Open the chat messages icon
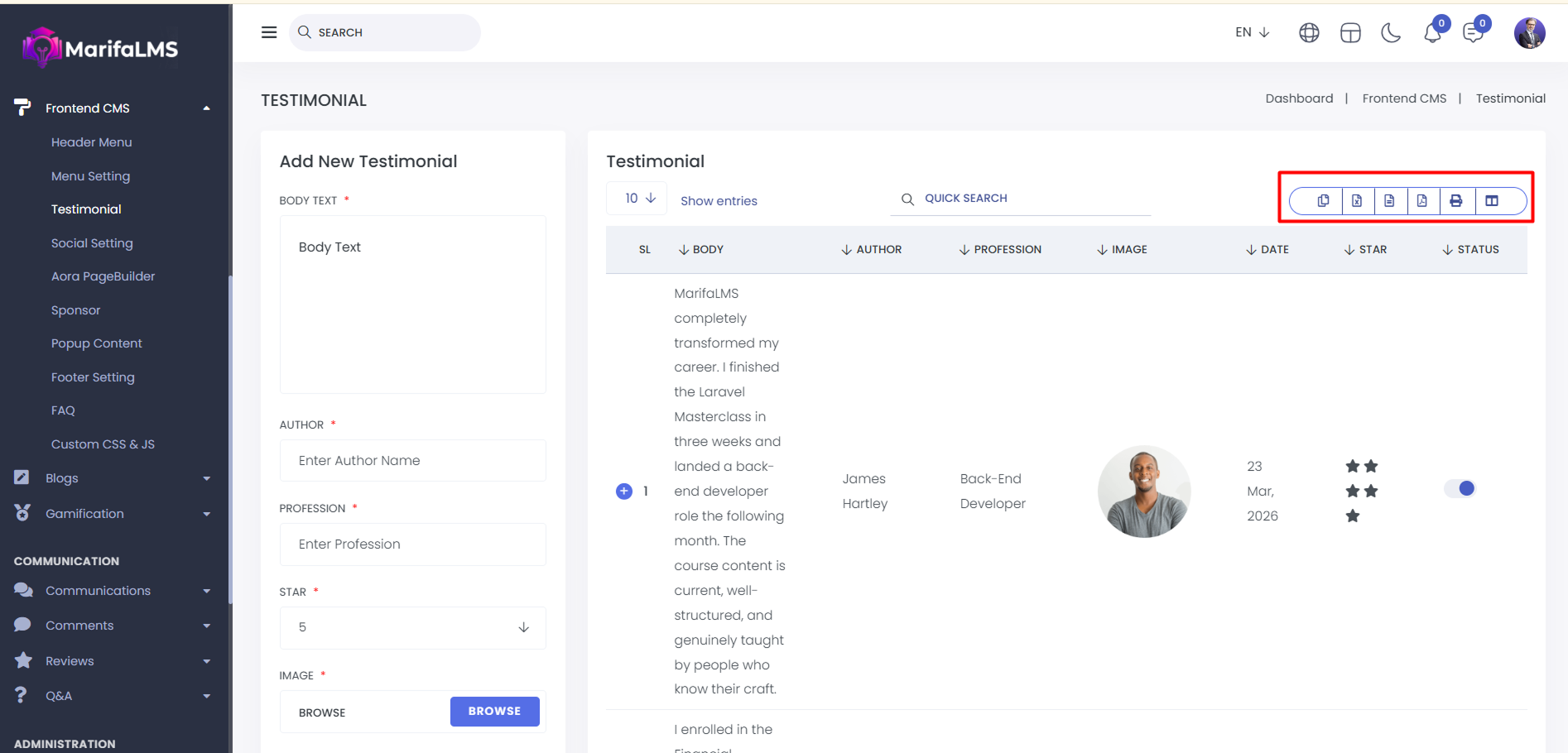Viewport: 1568px width, 753px height. click(x=1474, y=33)
